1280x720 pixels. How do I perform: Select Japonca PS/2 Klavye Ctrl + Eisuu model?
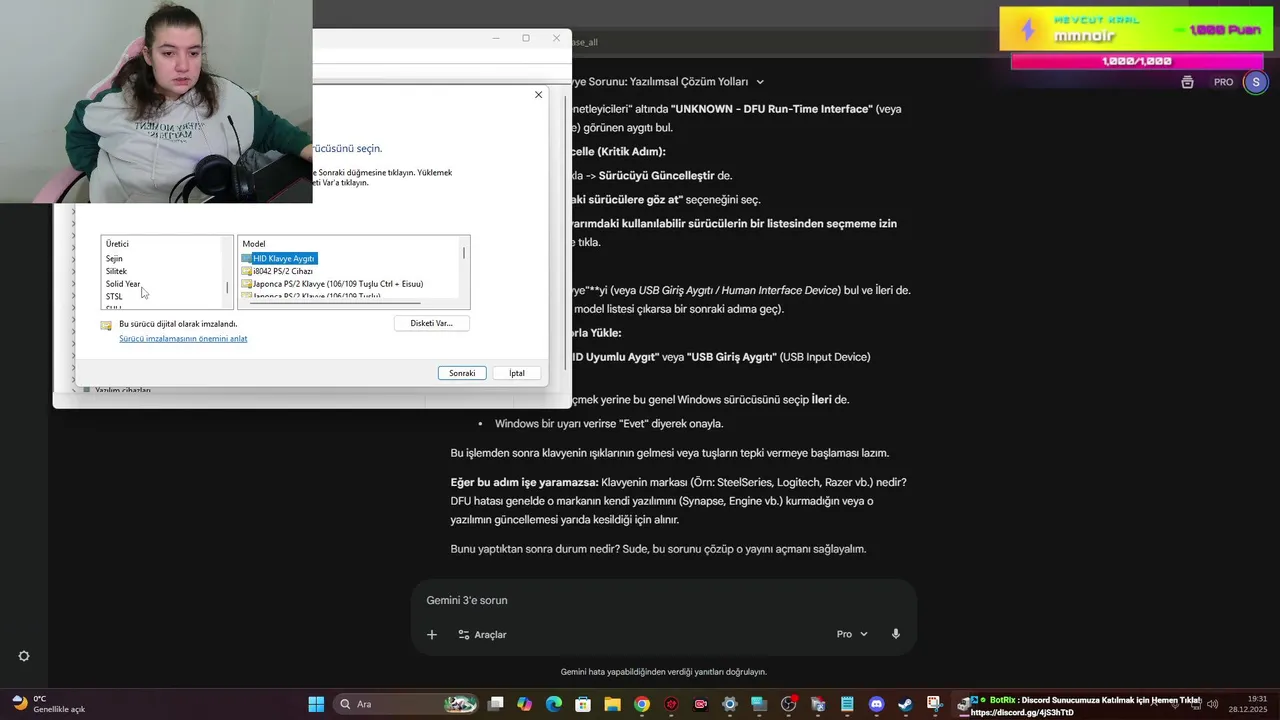tap(338, 284)
